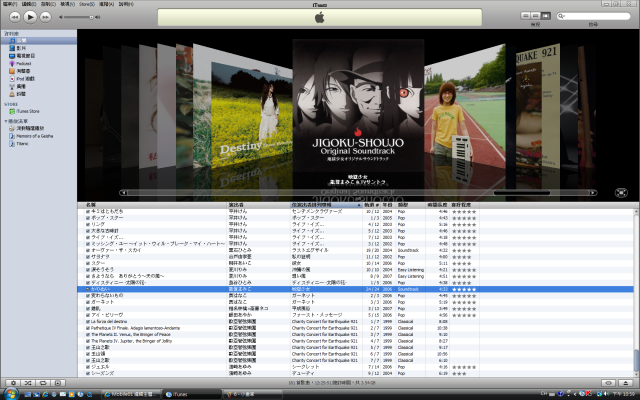The image size is (640, 400).
Task: Toggle the browser eye button
Action: pyautogui.click(x=609, y=383)
